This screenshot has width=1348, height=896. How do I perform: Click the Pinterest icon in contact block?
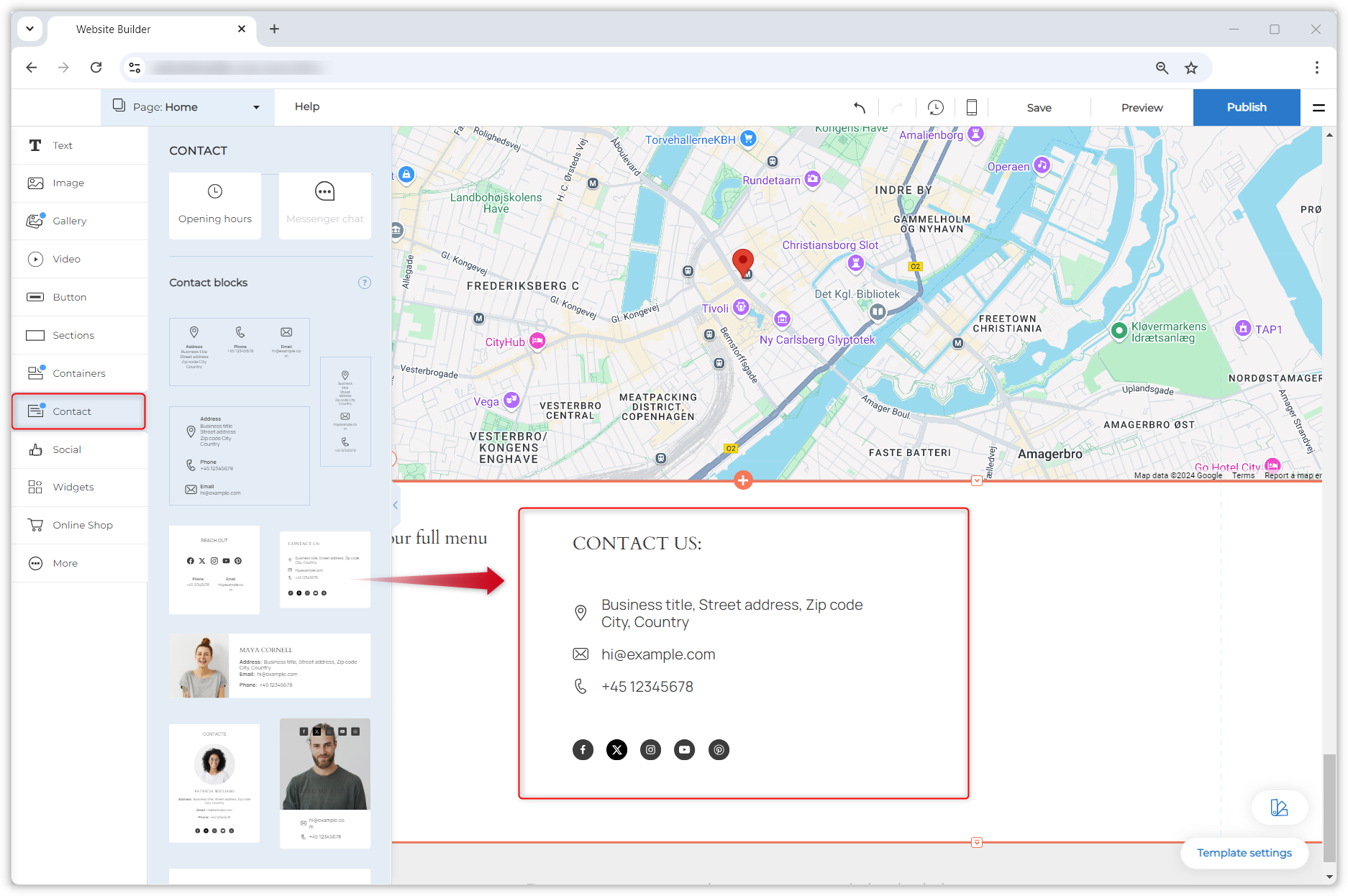(719, 750)
